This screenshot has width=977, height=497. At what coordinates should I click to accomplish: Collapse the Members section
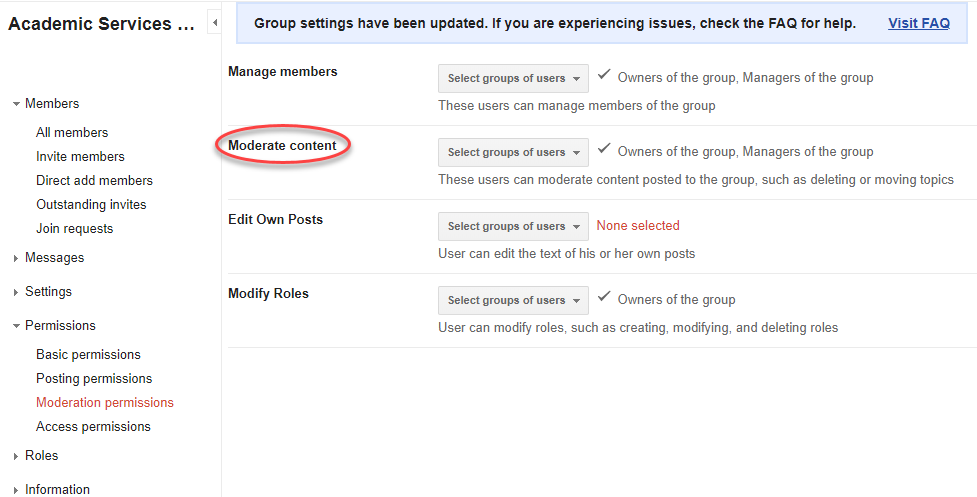(16, 104)
